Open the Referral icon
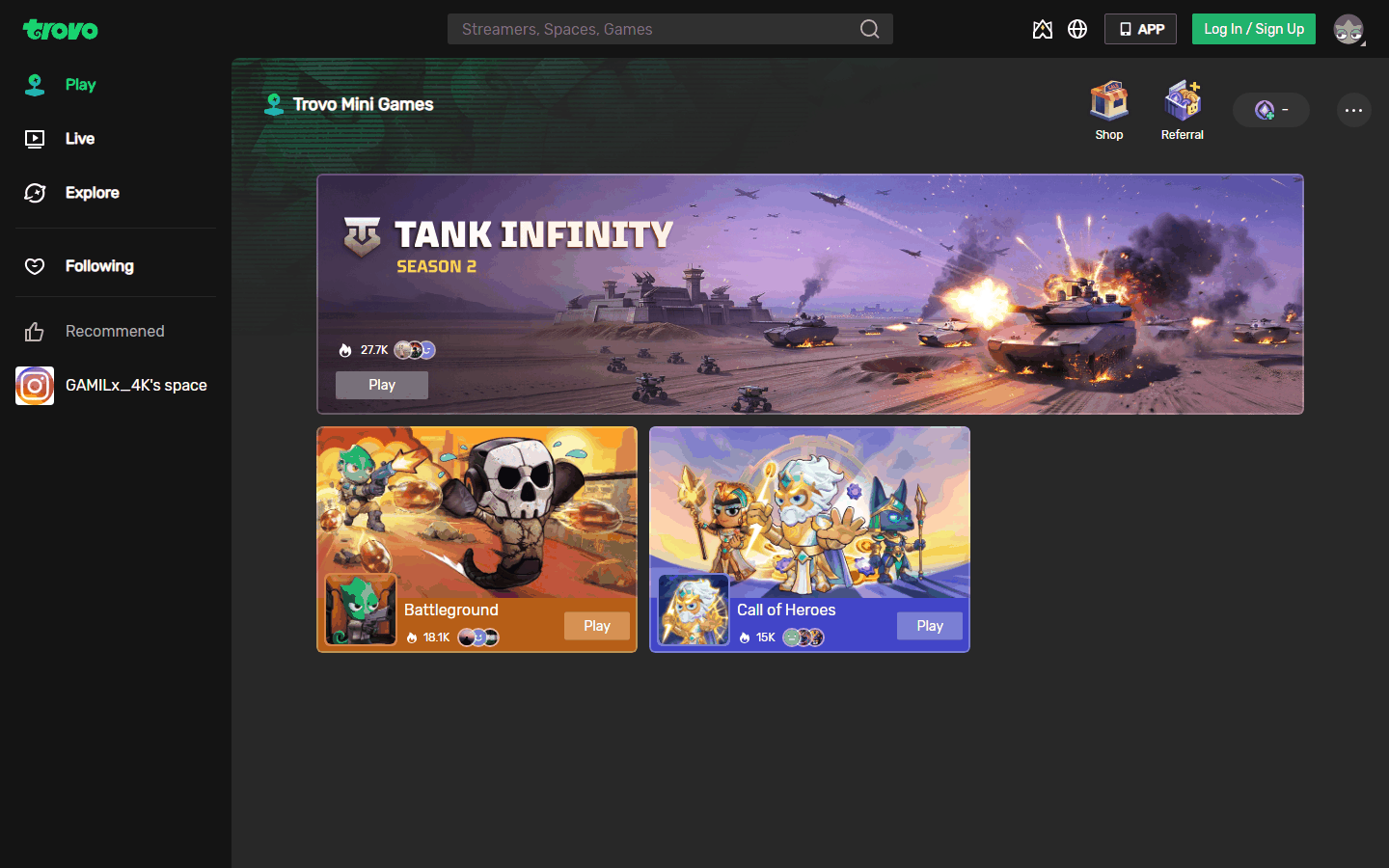This screenshot has height=868, width=1389. pos(1183,111)
